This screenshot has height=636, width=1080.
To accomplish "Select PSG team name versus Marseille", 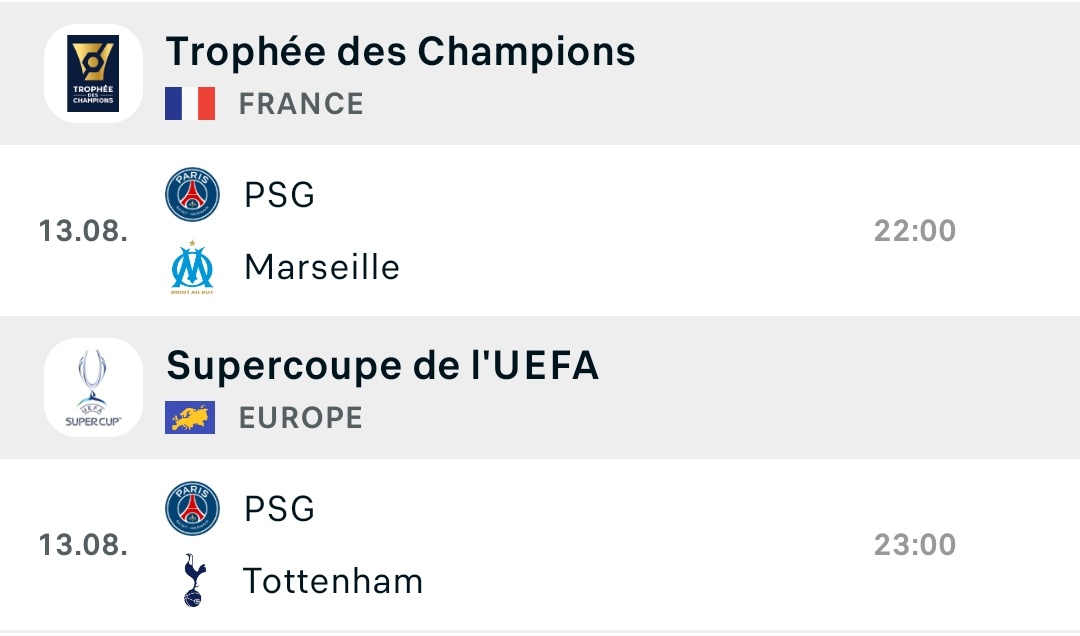I will tap(280, 195).
